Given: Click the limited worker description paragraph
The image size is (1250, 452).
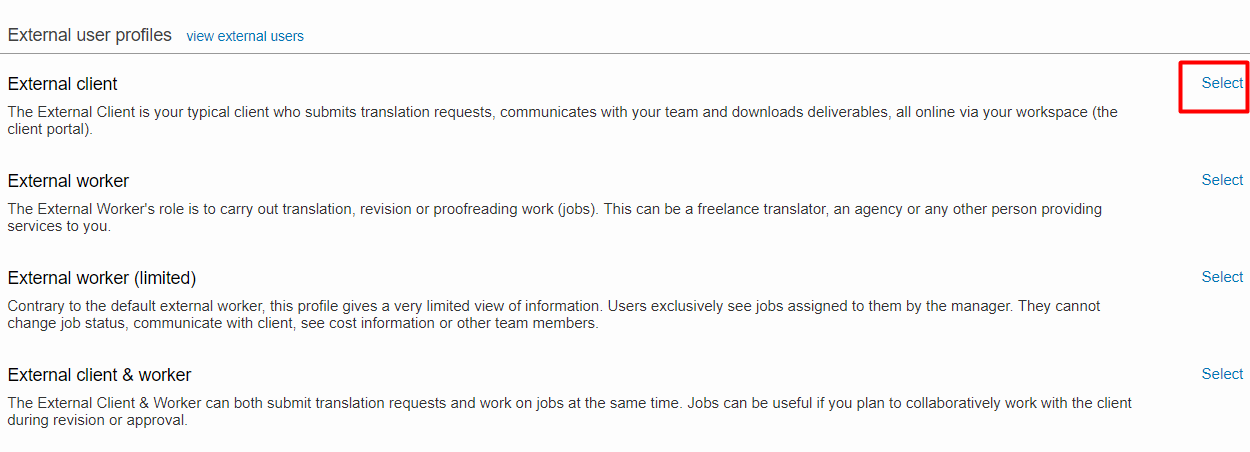Looking at the screenshot, I should [553, 306].
